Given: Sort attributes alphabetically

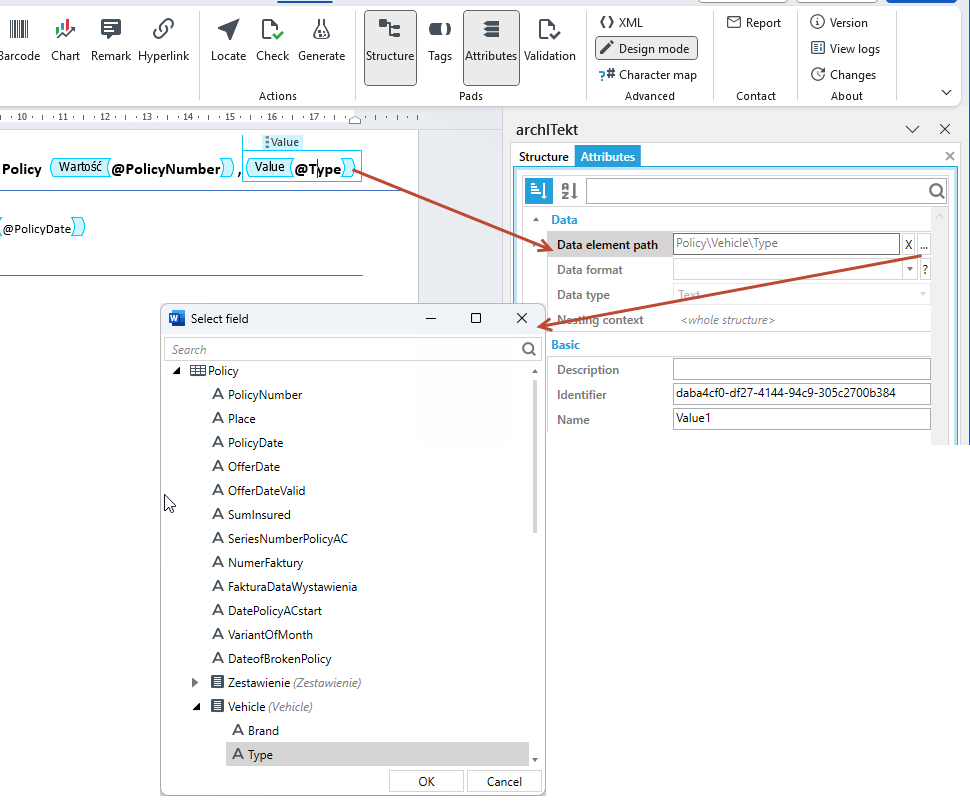Looking at the screenshot, I should coord(569,191).
